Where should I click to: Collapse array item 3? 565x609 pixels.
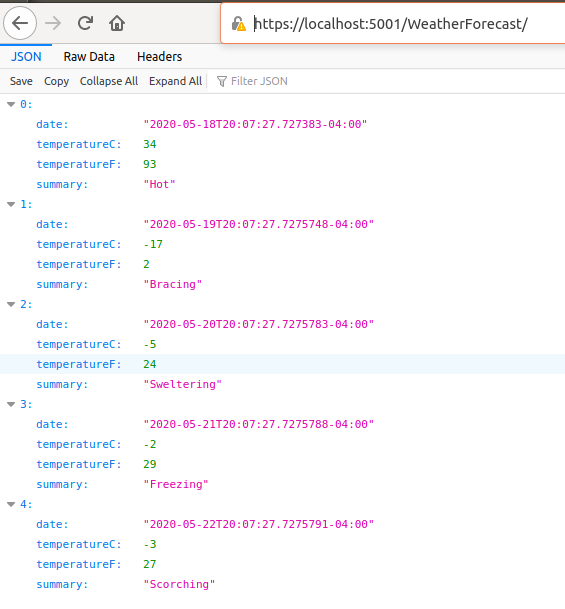click(11, 404)
